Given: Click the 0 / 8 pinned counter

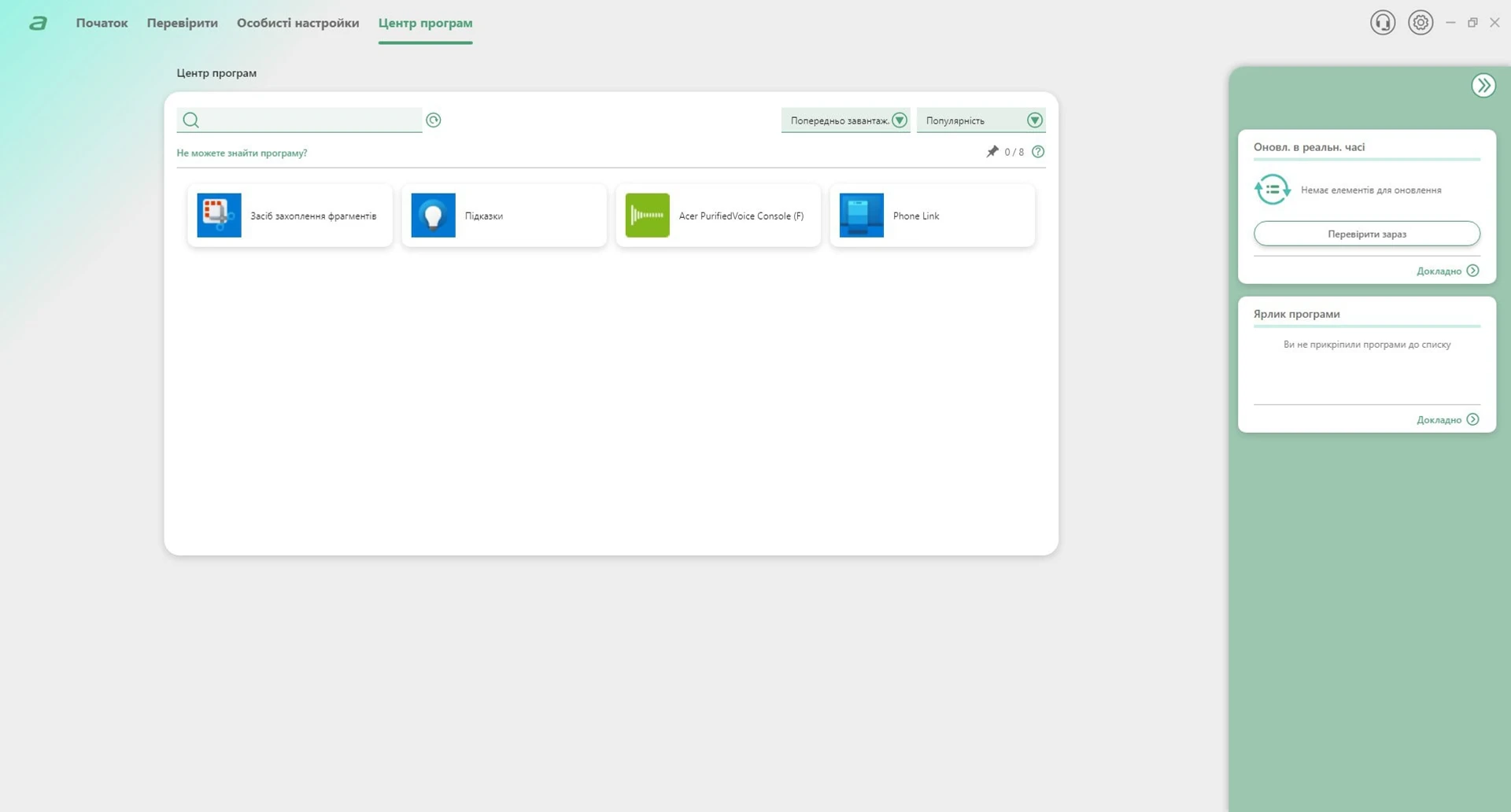Looking at the screenshot, I should 1014,152.
